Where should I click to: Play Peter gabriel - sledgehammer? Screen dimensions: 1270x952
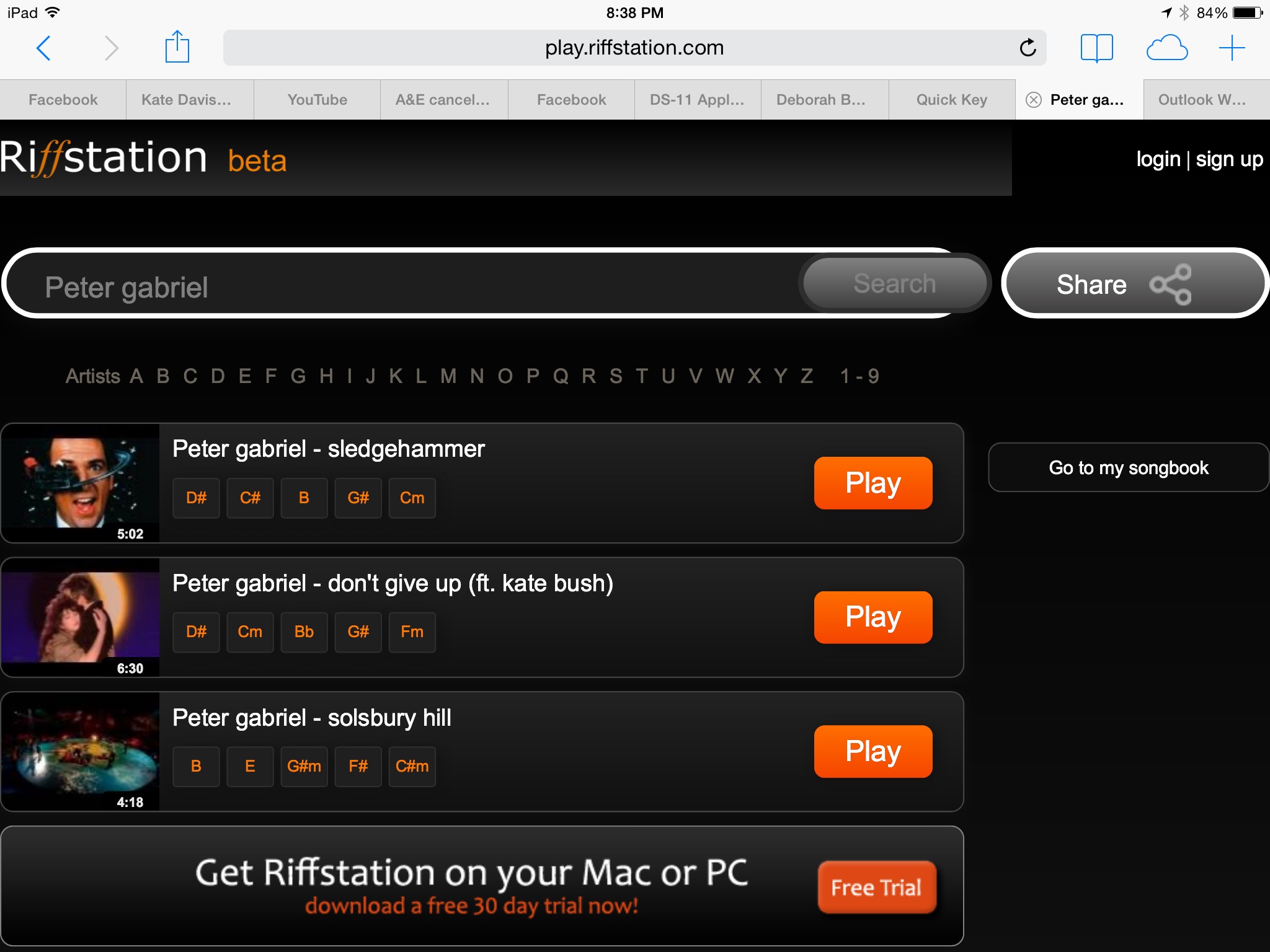(873, 483)
